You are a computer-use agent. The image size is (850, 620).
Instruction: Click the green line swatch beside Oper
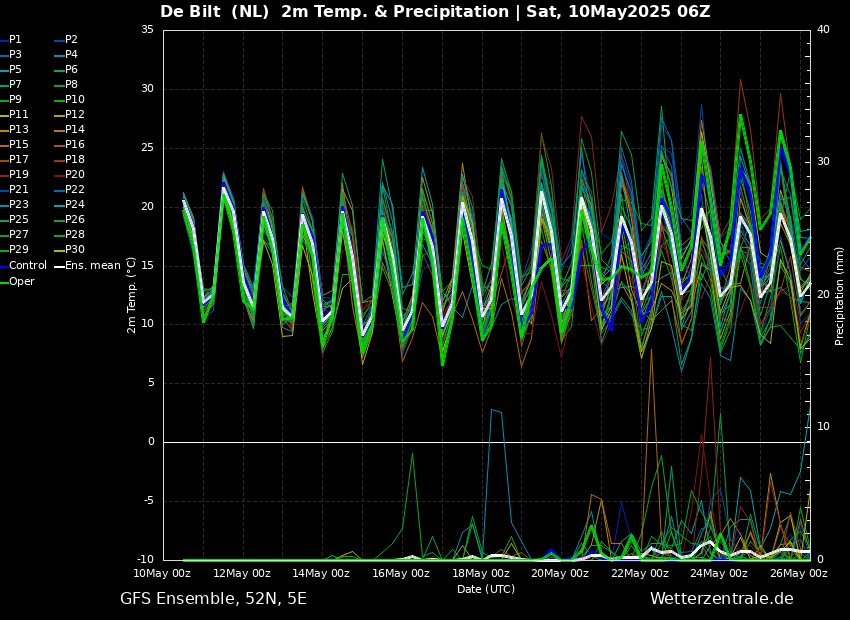(x=4, y=281)
